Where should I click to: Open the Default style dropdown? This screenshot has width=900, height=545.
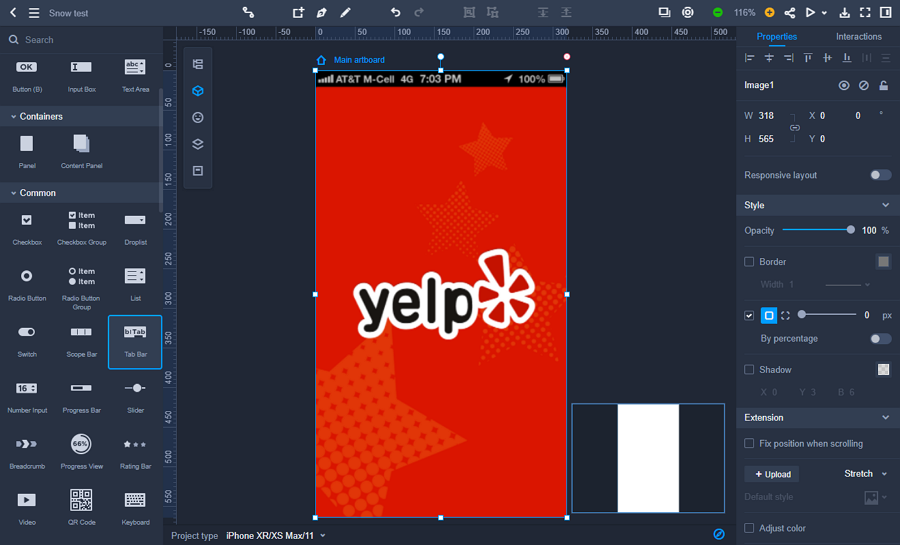[x=875, y=497]
